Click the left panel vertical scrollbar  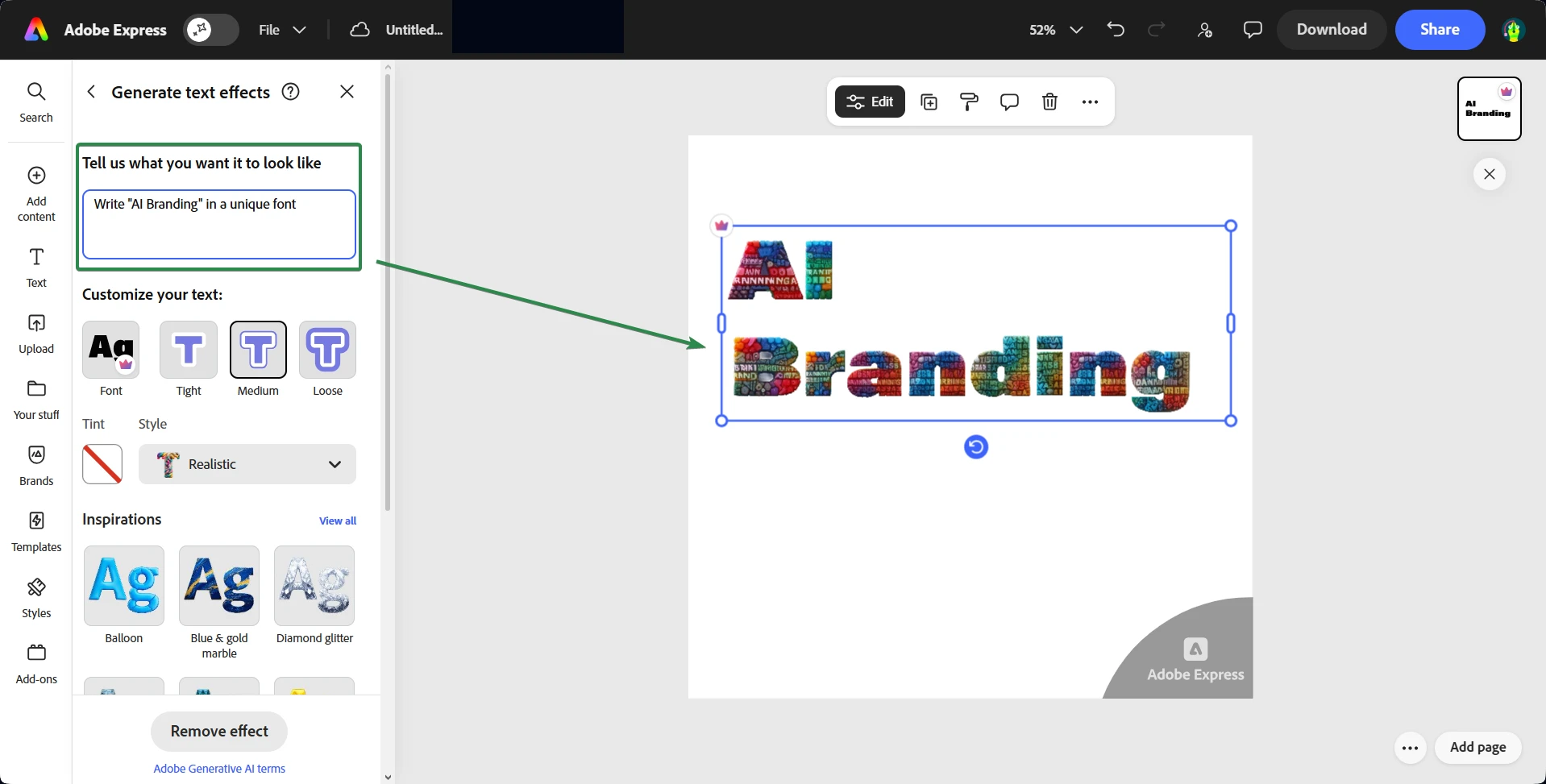(388, 293)
